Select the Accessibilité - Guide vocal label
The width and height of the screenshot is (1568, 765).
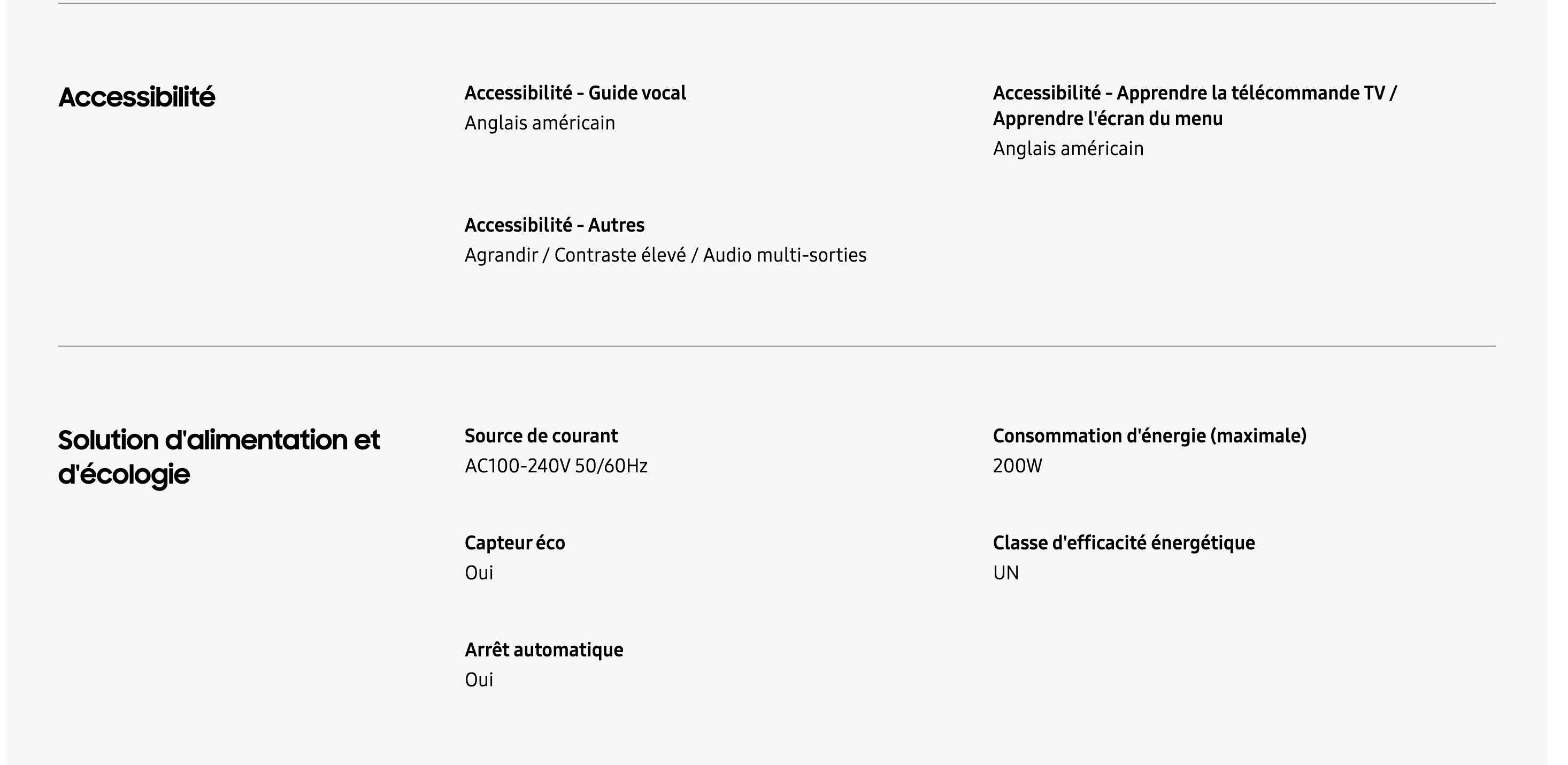coord(574,93)
